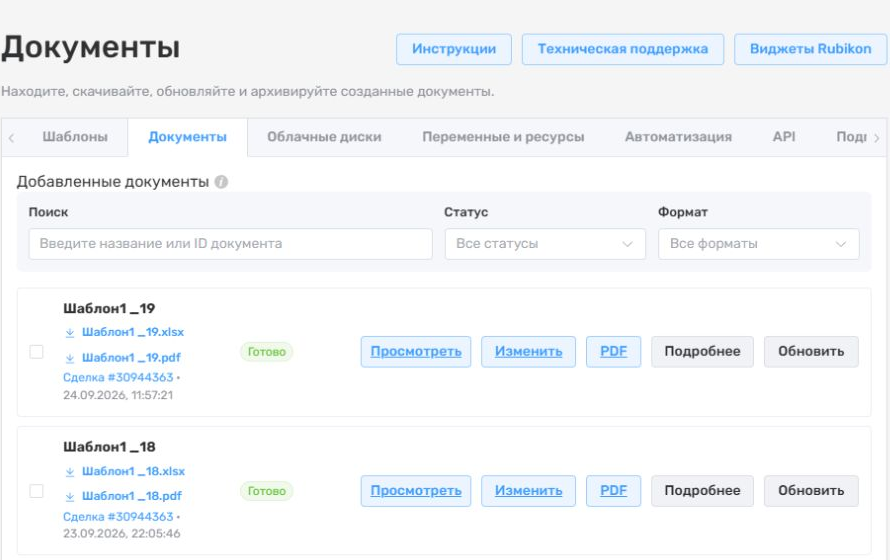890x560 pixels.
Task: Click Обновить for Шаблон1_19
Action: [x=811, y=352]
